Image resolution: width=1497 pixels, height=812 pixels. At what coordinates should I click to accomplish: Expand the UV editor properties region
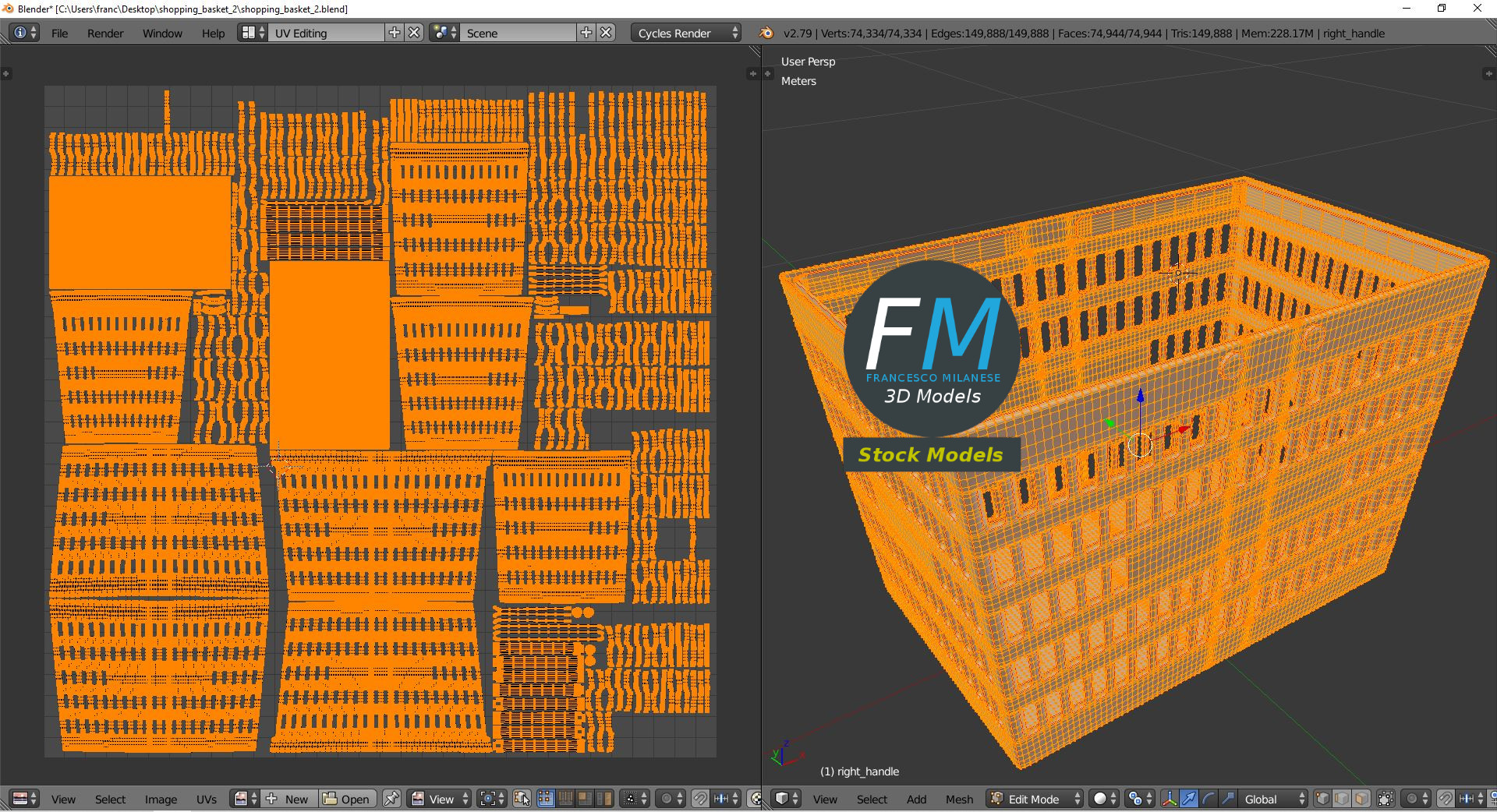(752, 73)
